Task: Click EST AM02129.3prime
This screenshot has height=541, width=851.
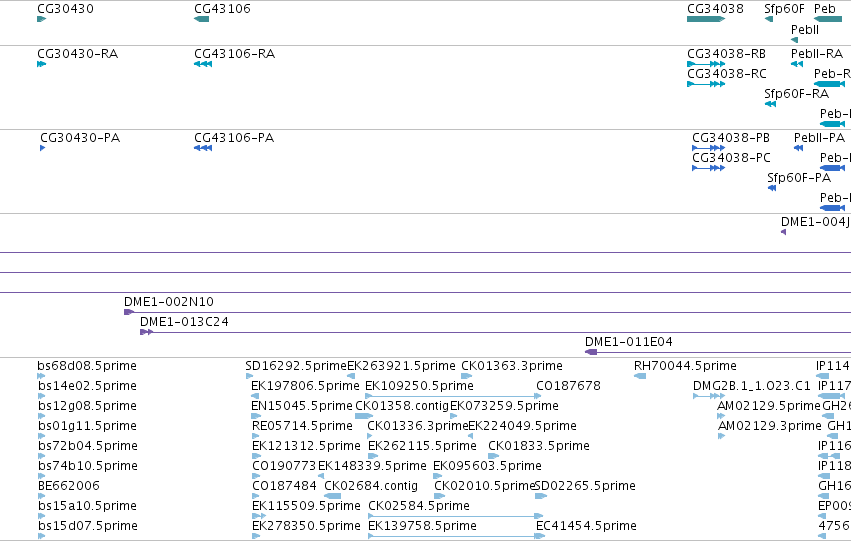Action: pos(769,426)
